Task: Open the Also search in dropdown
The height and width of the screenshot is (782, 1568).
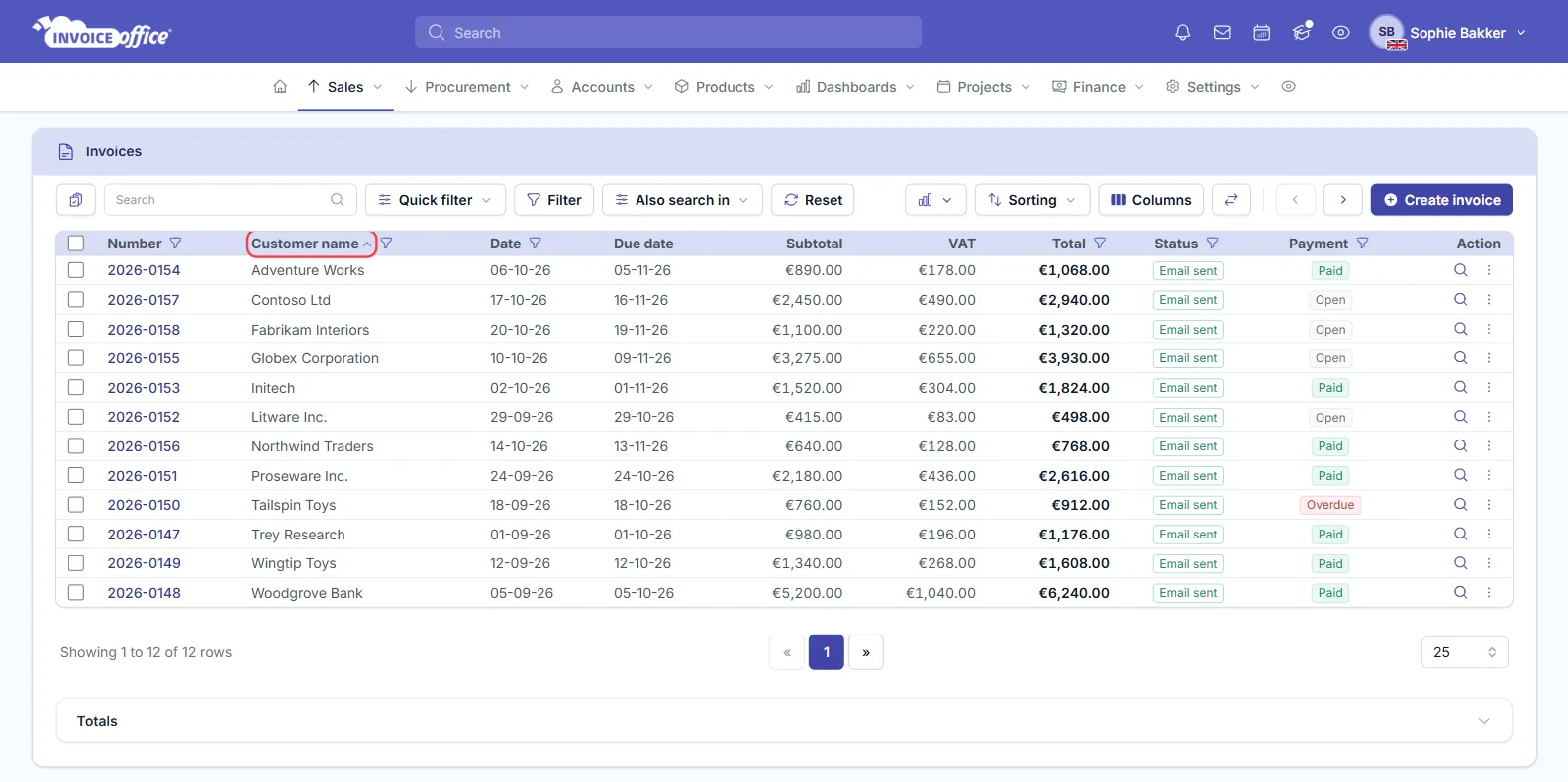Action: 682,200
